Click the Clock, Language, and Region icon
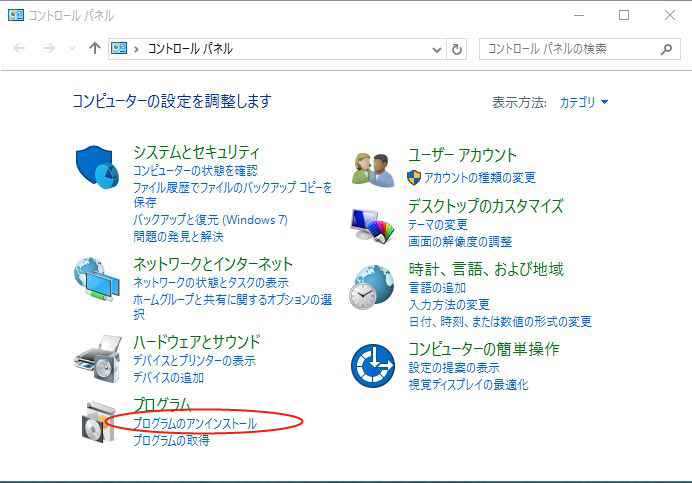Image resolution: width=692 pixels, height=483 pixels. pyautogui.click(x=372, y=288)
